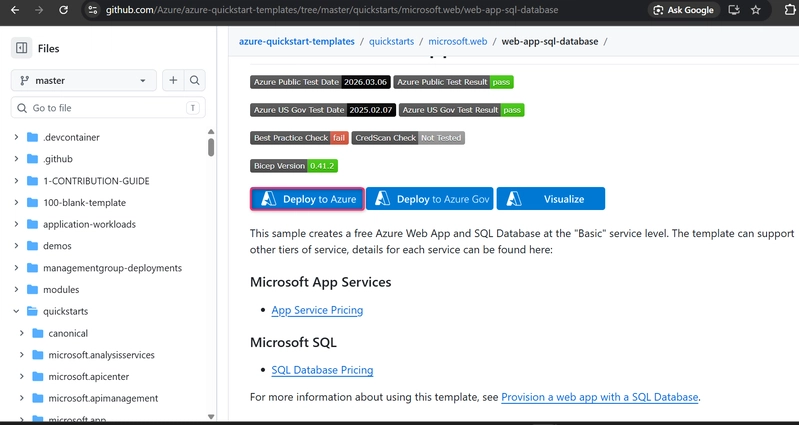Select managementgroup-deployments in file tree
The width and height of the screenshot is (799, 425).
(113, 268)
